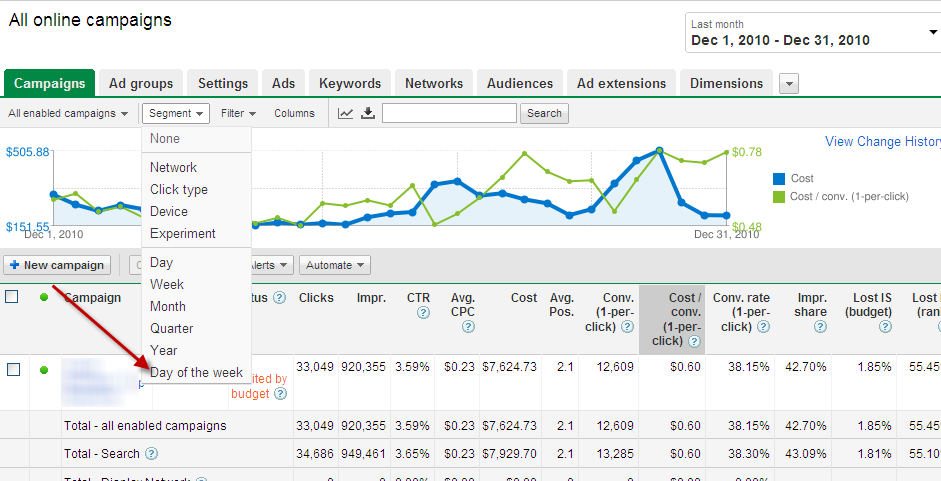Click the blue Cost legend swatch

coord(779,178)
